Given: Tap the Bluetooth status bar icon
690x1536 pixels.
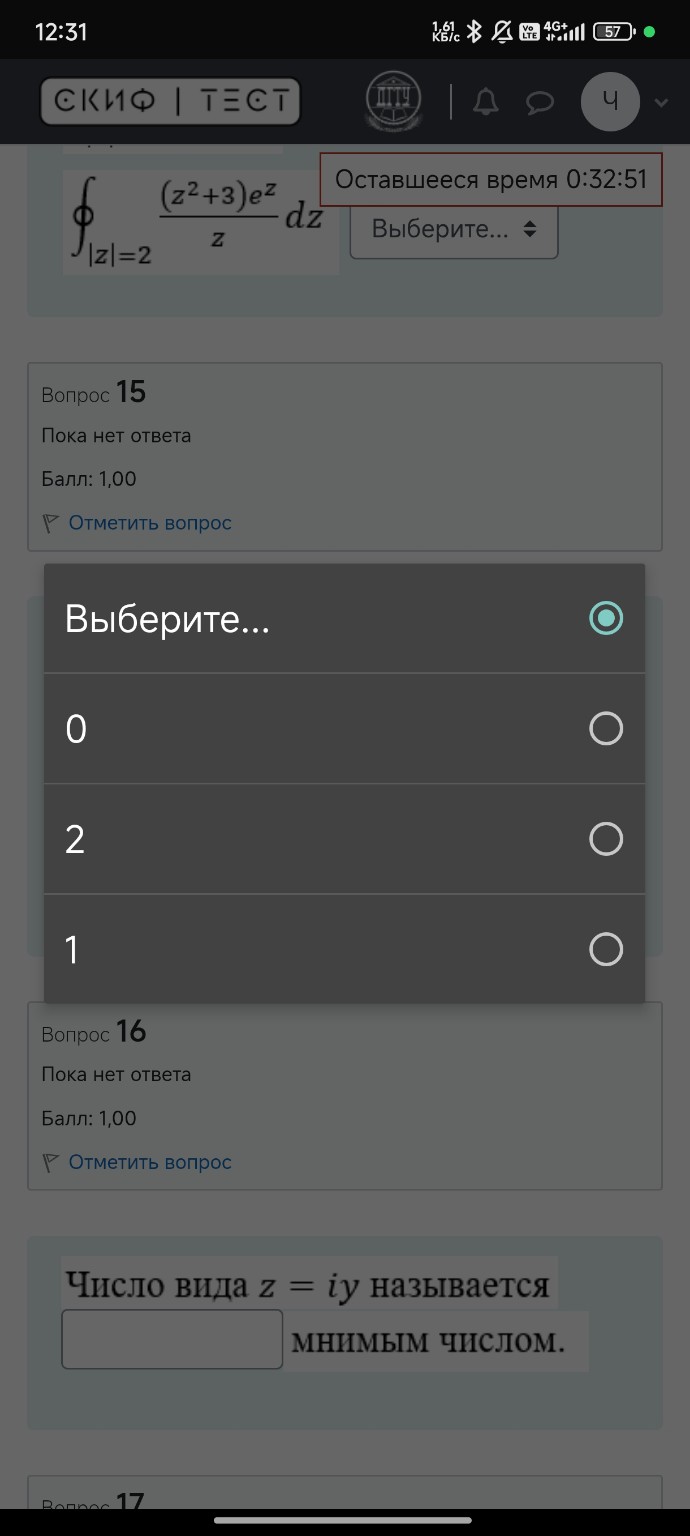Looking at the screenshot, I should click(x=475, y=31).
